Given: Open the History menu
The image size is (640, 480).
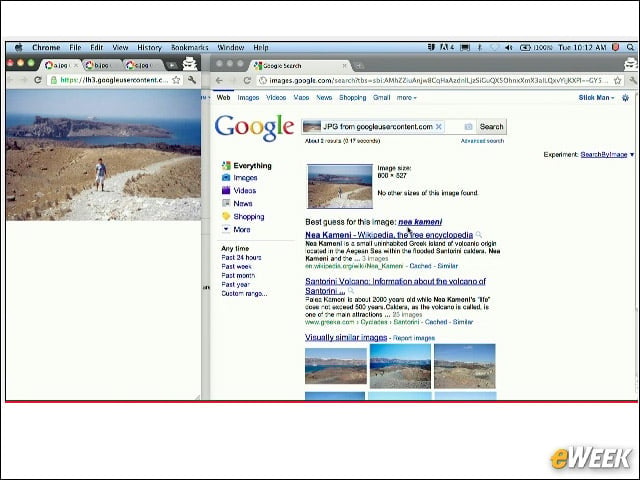Looking at the screenshot, I should pos(149,47).
